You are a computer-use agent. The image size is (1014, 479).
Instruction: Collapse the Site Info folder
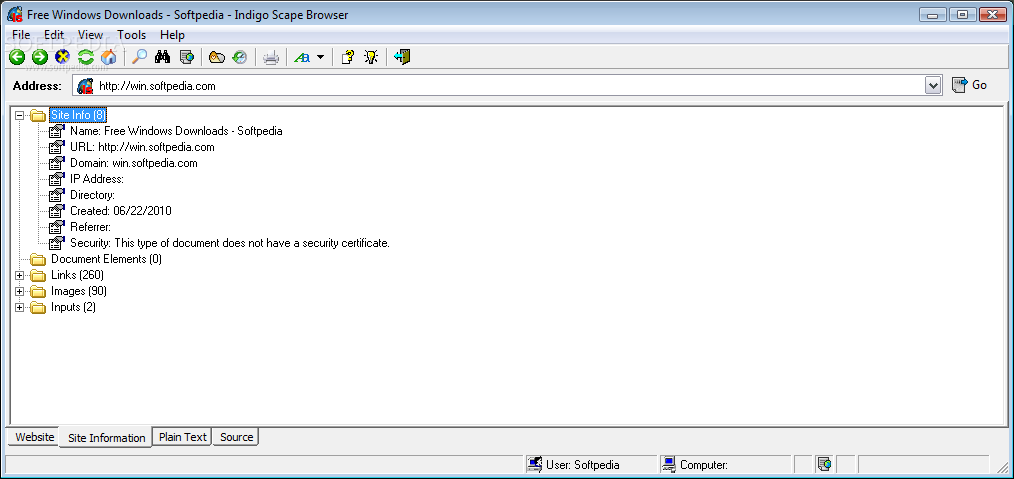pyautogui.click(x=19, y=115)
